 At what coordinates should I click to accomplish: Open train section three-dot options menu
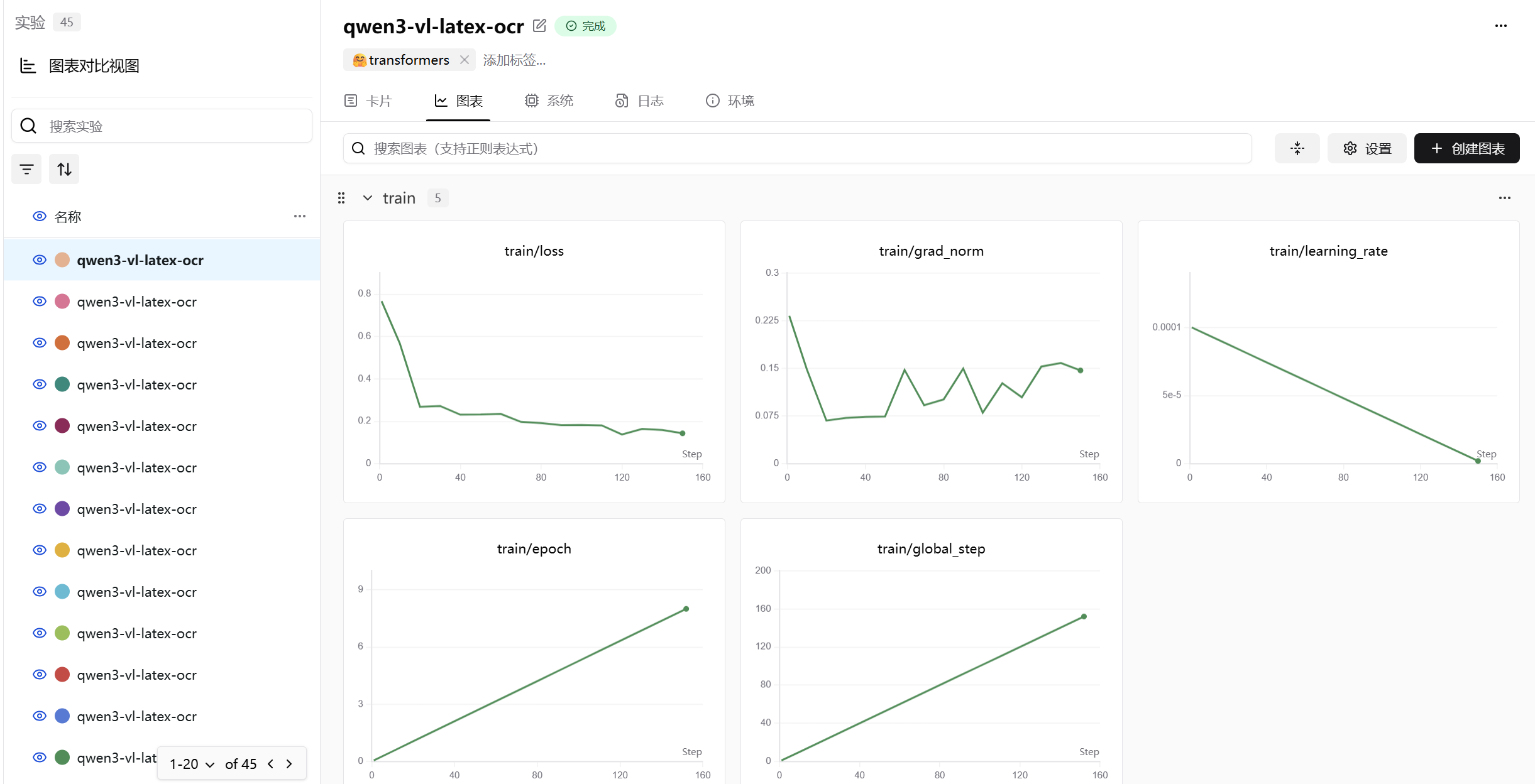pyautogui.click(x=1504, y=198)
